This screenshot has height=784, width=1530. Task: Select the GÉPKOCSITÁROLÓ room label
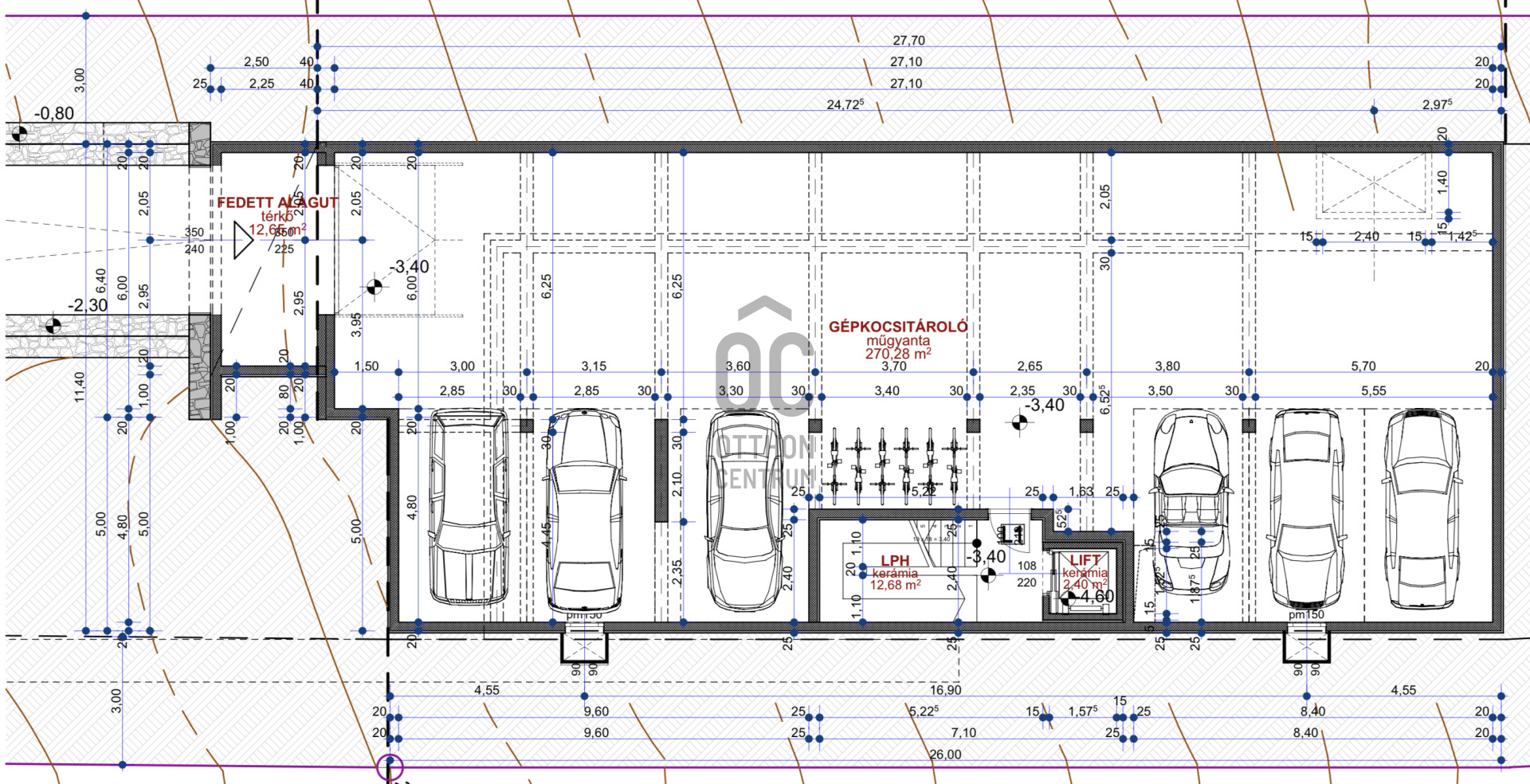(898, 327)
